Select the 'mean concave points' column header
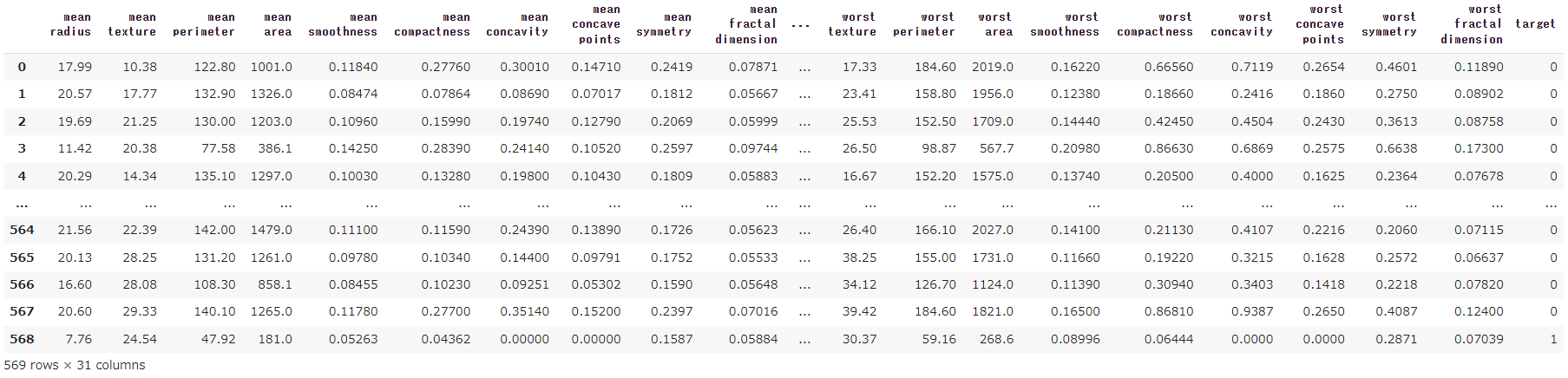 click(596, 24)
